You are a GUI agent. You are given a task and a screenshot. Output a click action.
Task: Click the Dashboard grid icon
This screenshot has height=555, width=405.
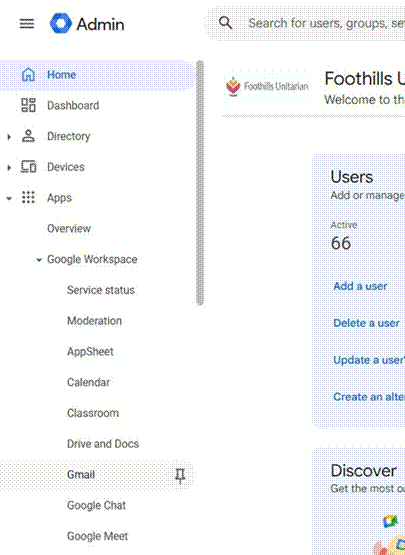point(28,105)
